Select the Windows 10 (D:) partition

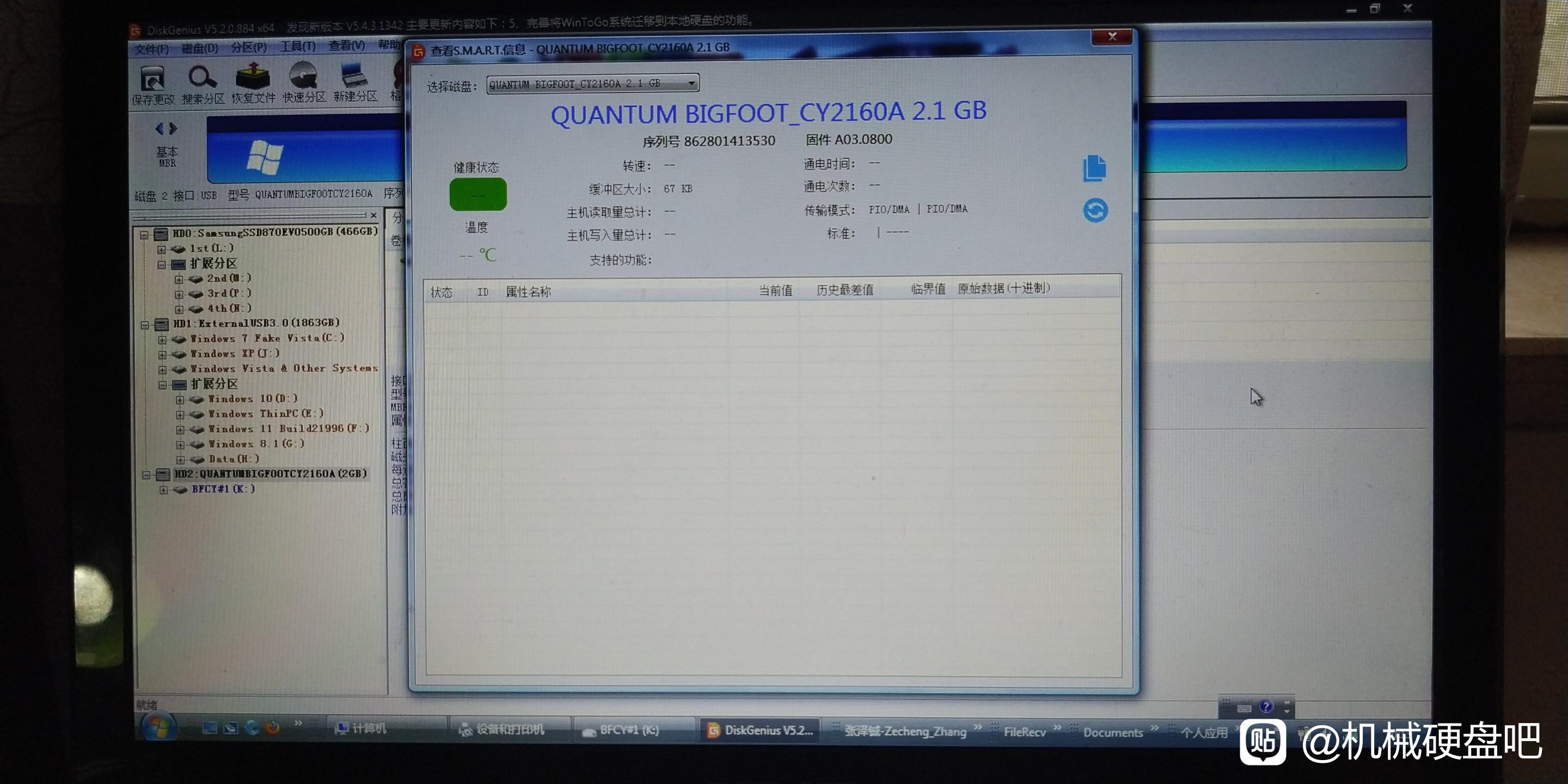tap(253, 399)
